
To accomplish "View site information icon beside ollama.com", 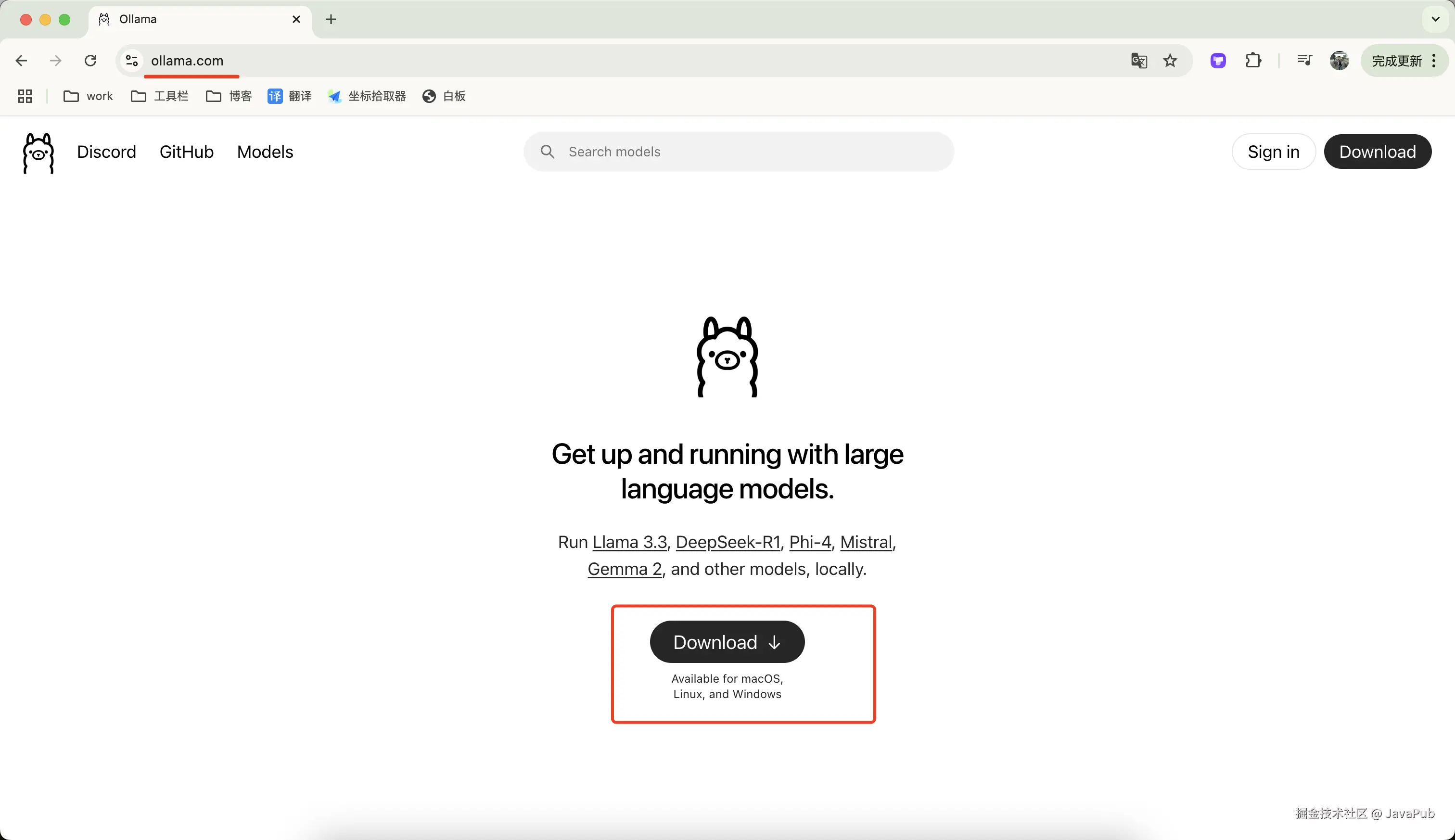I will (x=131, y=61).
